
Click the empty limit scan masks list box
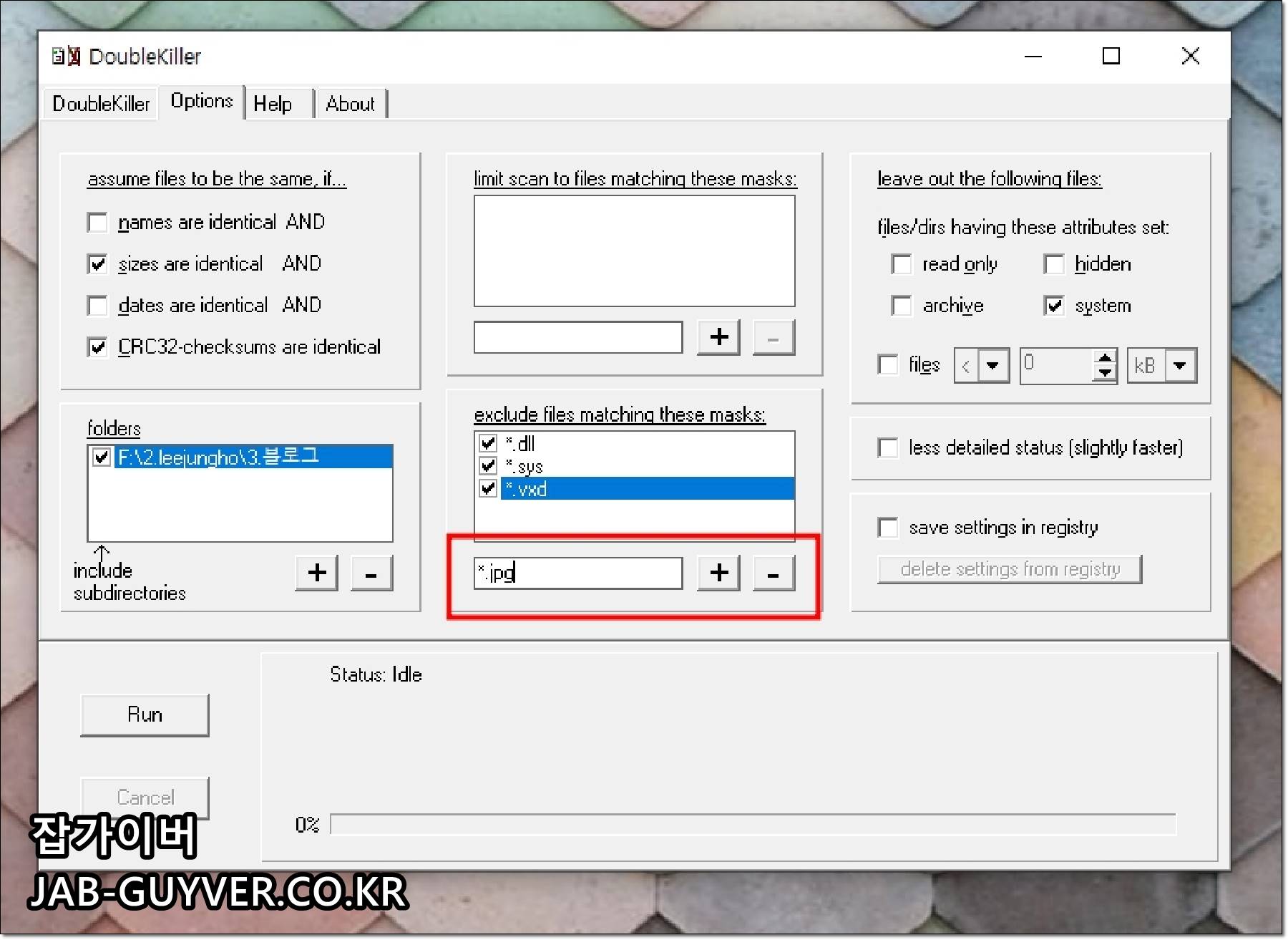pyautogui.click(x=634, y=251)
